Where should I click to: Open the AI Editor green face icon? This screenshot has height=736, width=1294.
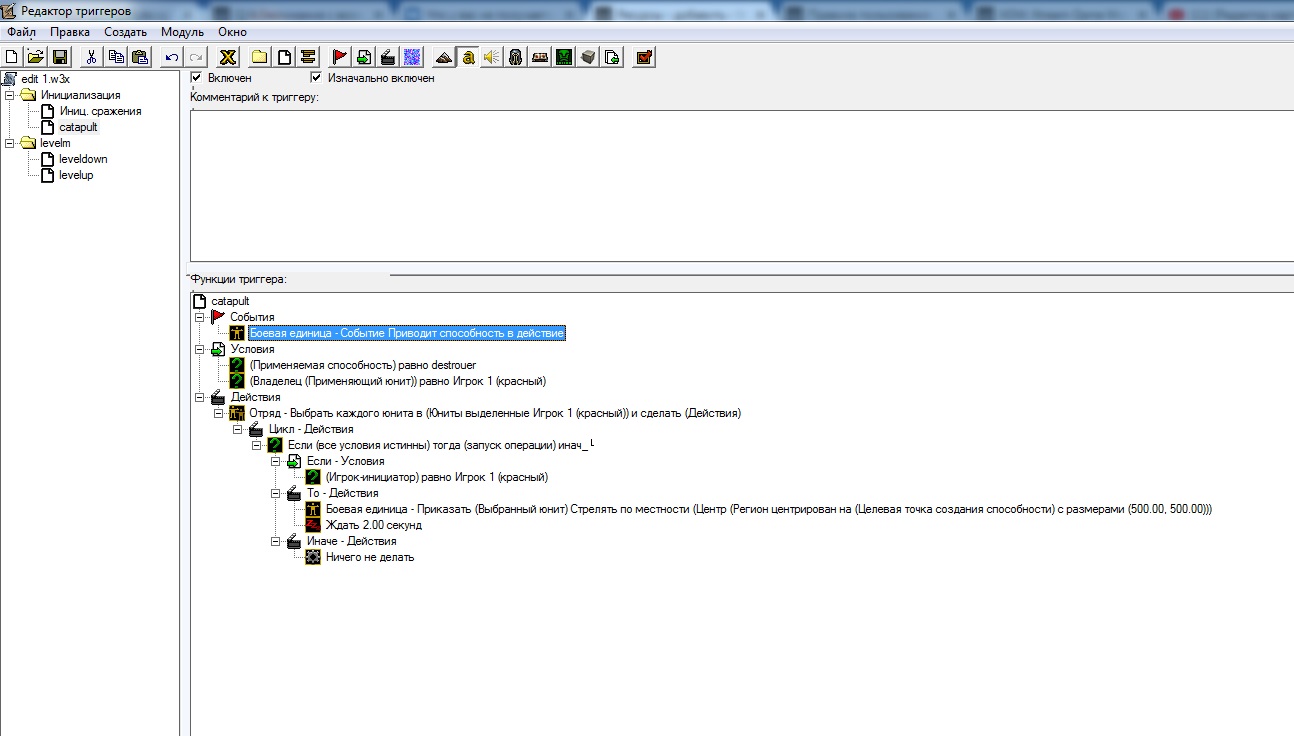pos(564,57)
